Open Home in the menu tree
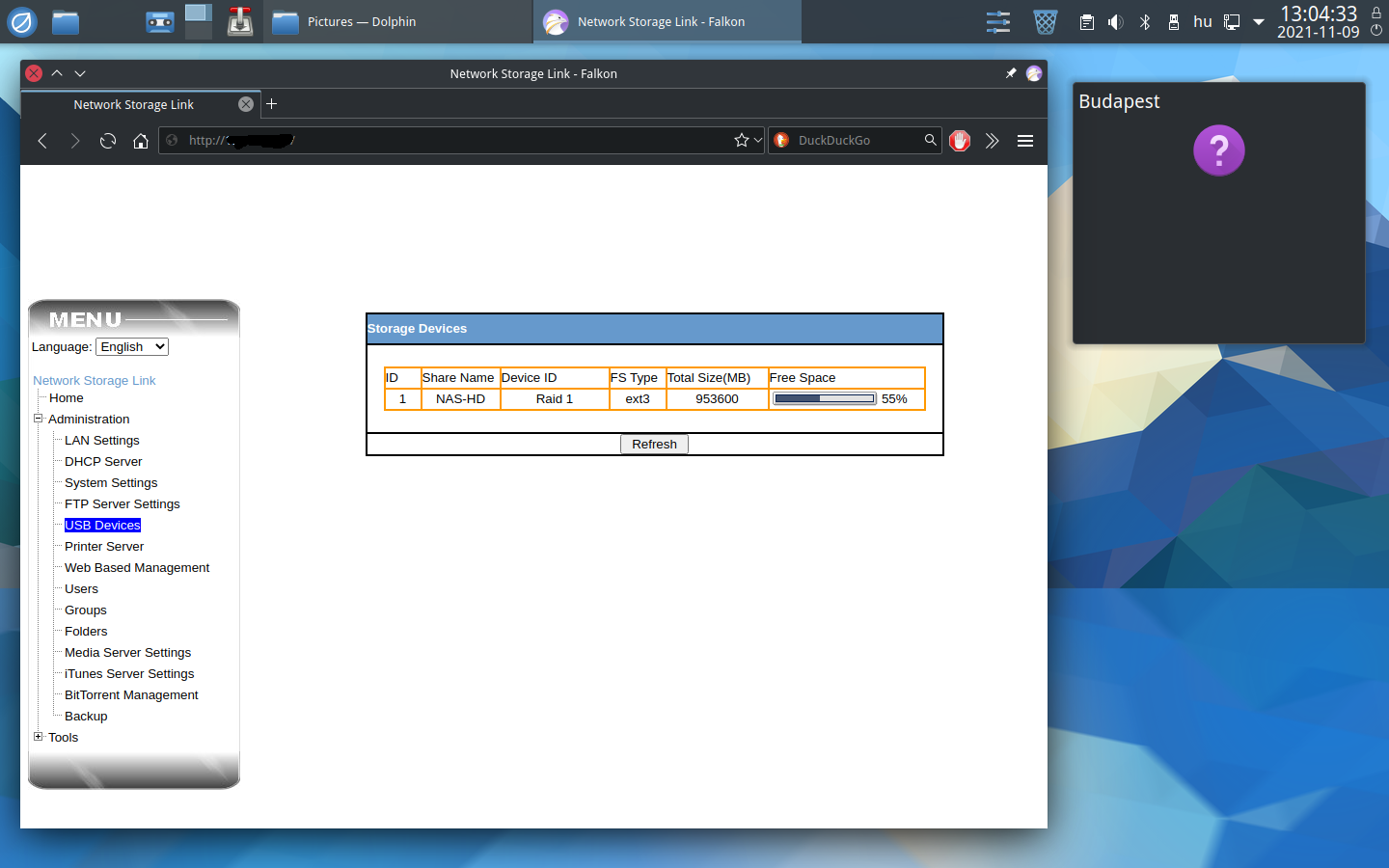This screenshot has width=1389, height=868. coord(67,398)
